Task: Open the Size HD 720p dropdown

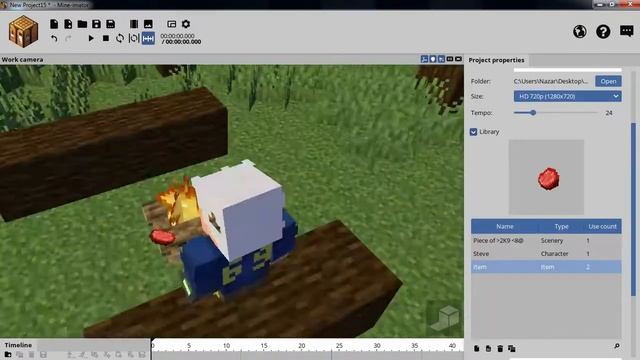Action: tap(567, 96)
